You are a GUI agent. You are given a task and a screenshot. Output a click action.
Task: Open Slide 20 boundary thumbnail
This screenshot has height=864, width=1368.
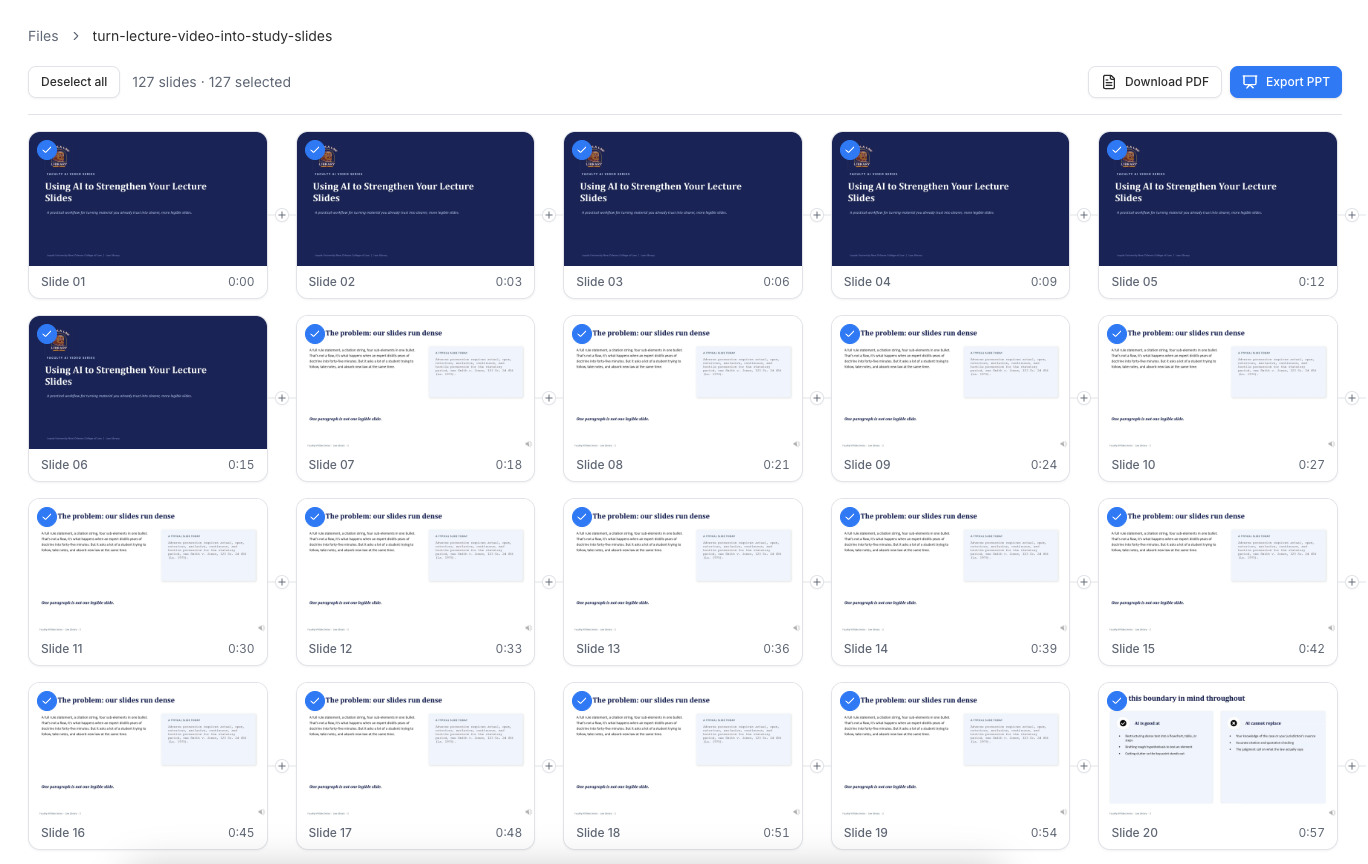pyautogui.click(x=1218, y=750)
